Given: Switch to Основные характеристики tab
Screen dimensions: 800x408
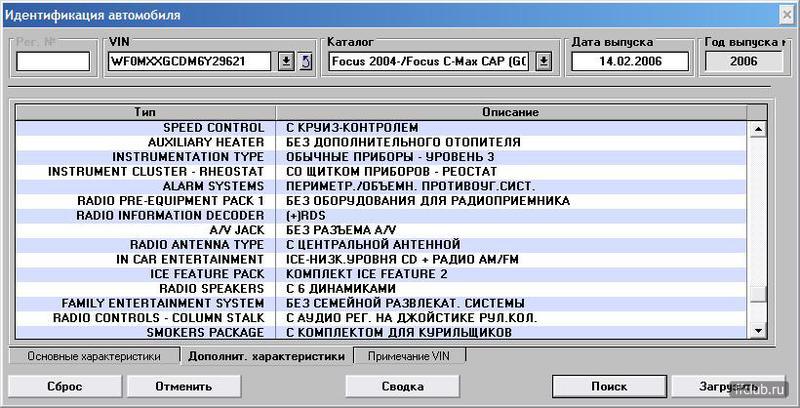Looking at the screenshot, I should [94, 356].
